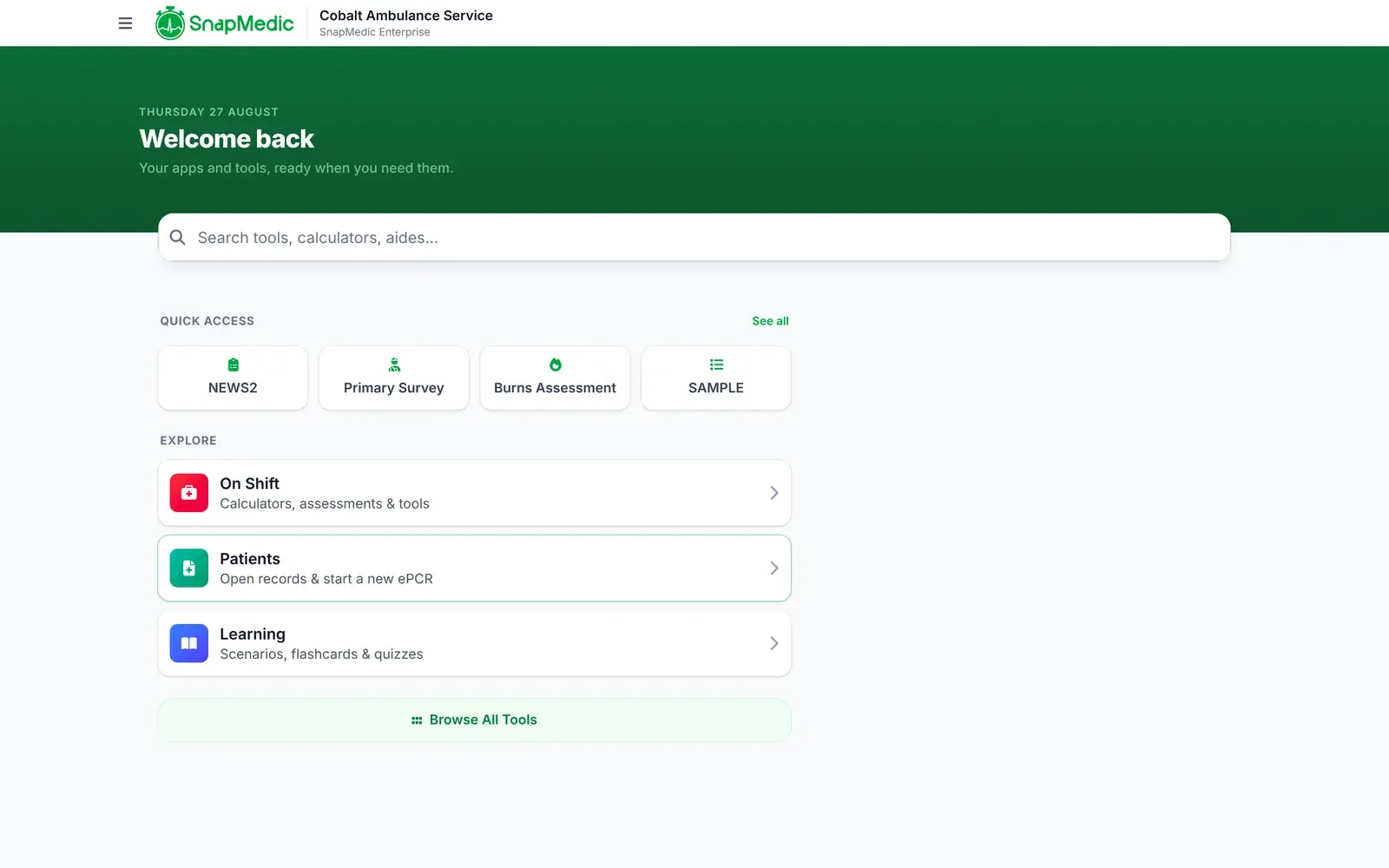Viewport: 1389px width, 868px height.
Task: Select the Patients section title
Action: pyautogui.click(x=250, y=559)
